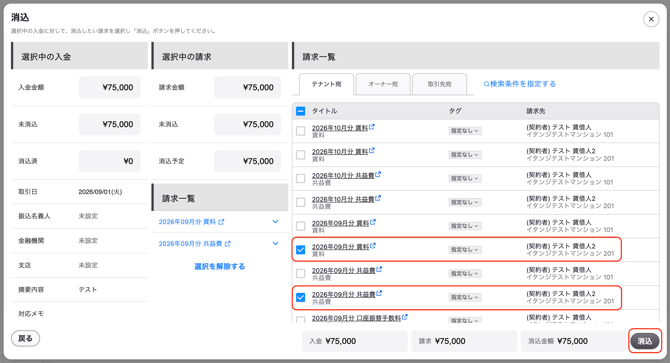The height and width of the screenshot is (363, 670).
Task: Click the 消込 button to reconcile
Action: 645,341
